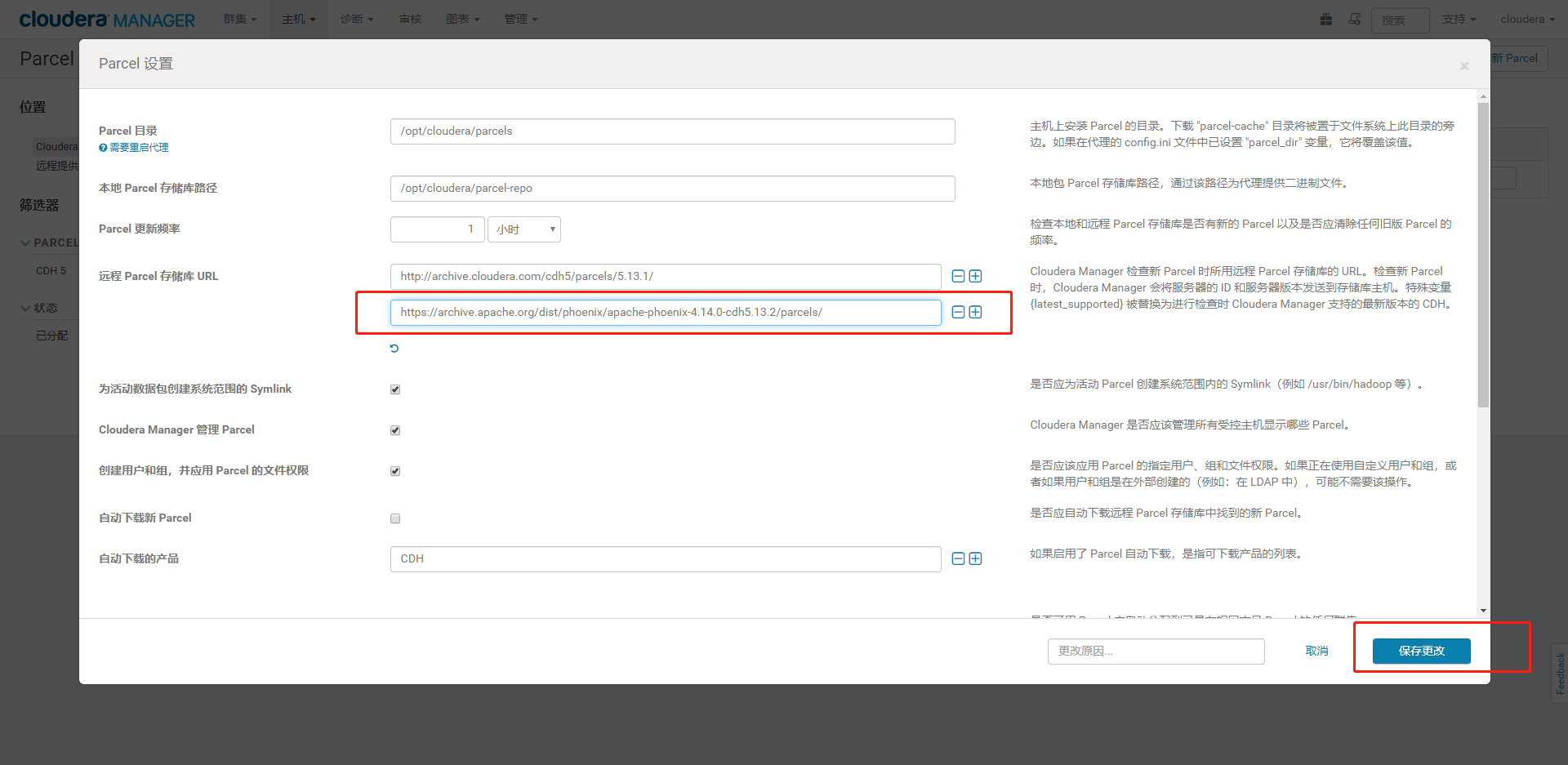Toggle 为活动数据包创建系统范围的 Symlink checkbox
Screen dimensions: 1568x765
395,389
